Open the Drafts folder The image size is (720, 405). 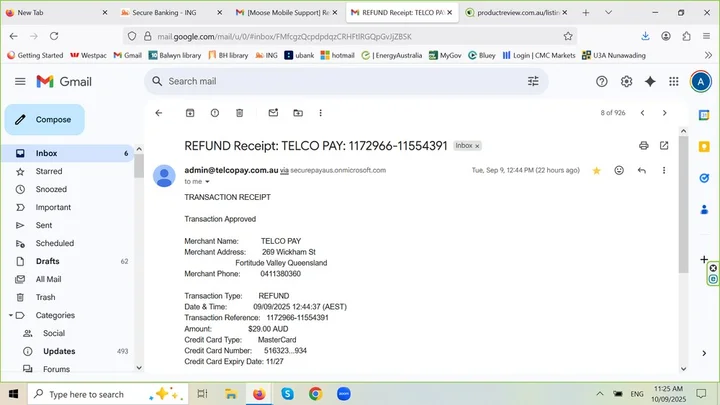pyautogui.click(x=47, y=261)
